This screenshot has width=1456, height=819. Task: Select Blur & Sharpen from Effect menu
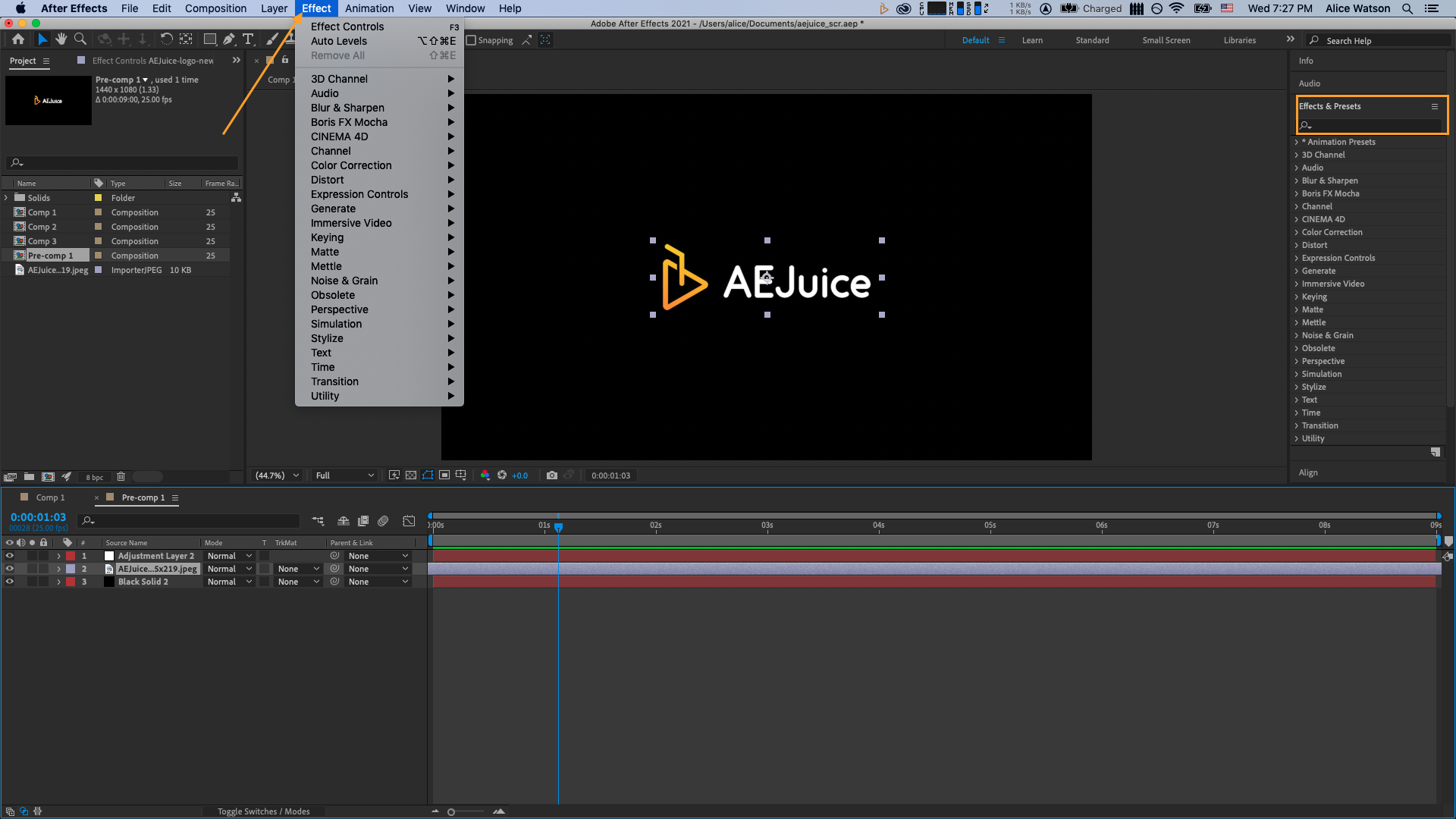(347, 107)
